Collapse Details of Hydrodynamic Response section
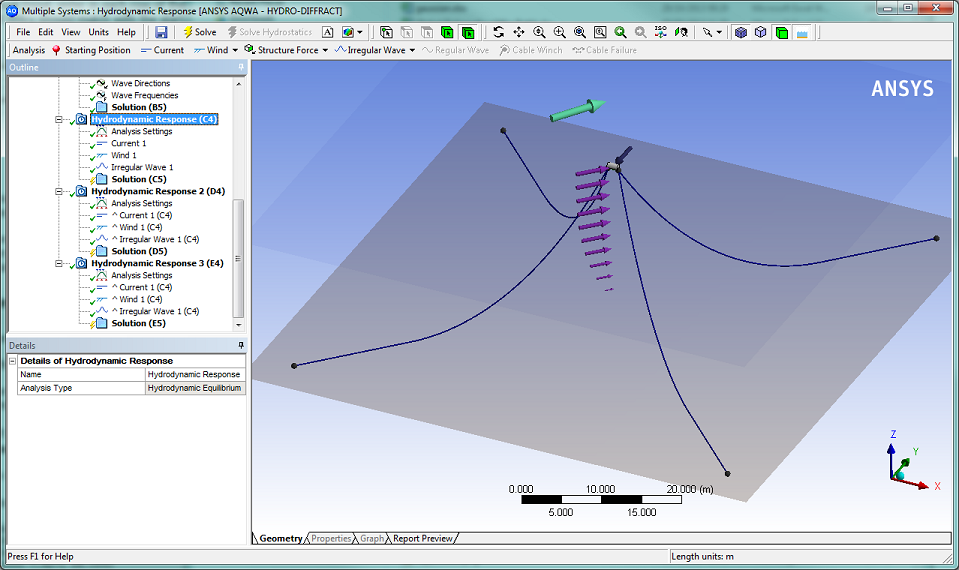Viewport: 959px width, 570px height. point(12,361)
